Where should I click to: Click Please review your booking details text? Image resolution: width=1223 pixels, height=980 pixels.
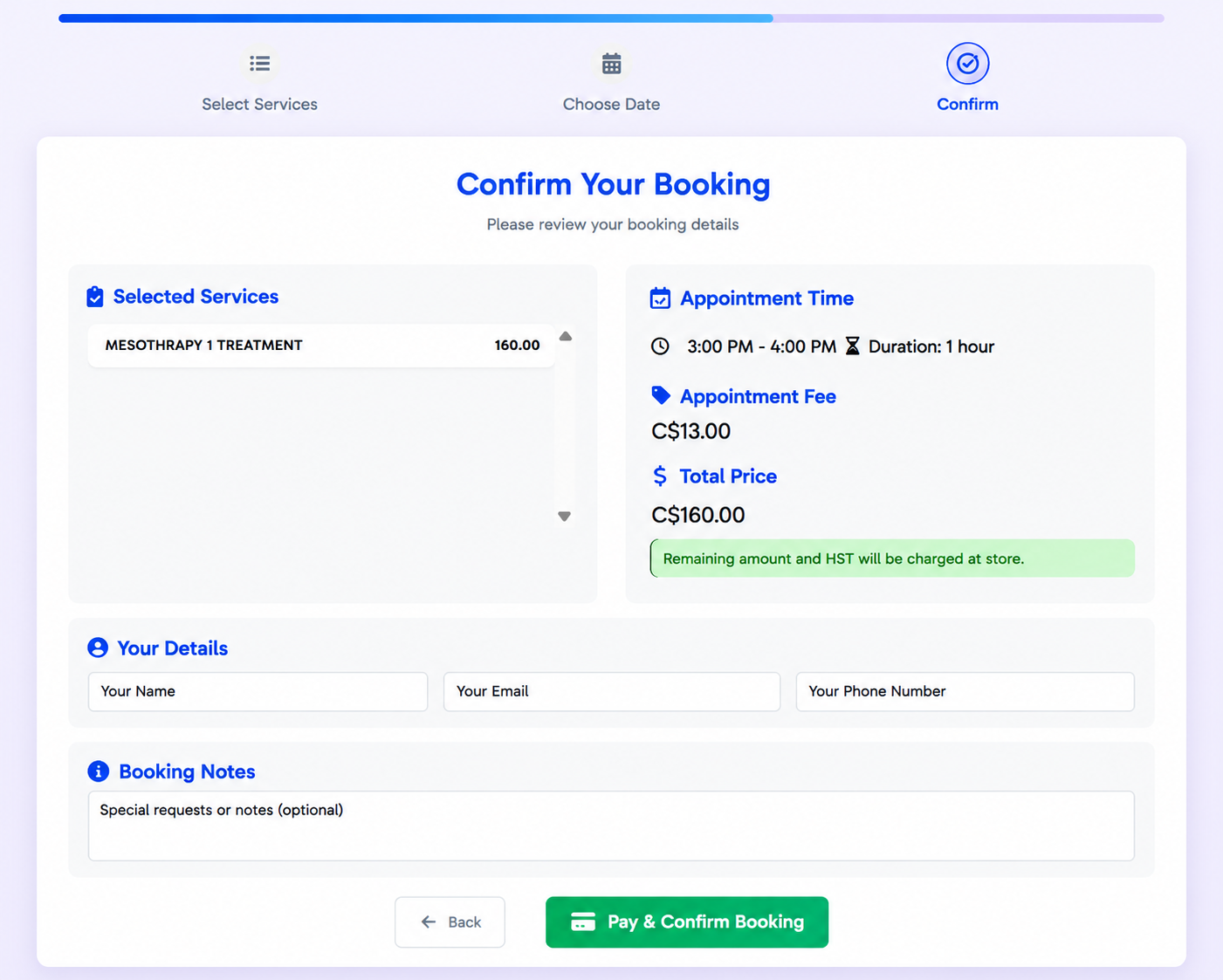coord(613,224)
